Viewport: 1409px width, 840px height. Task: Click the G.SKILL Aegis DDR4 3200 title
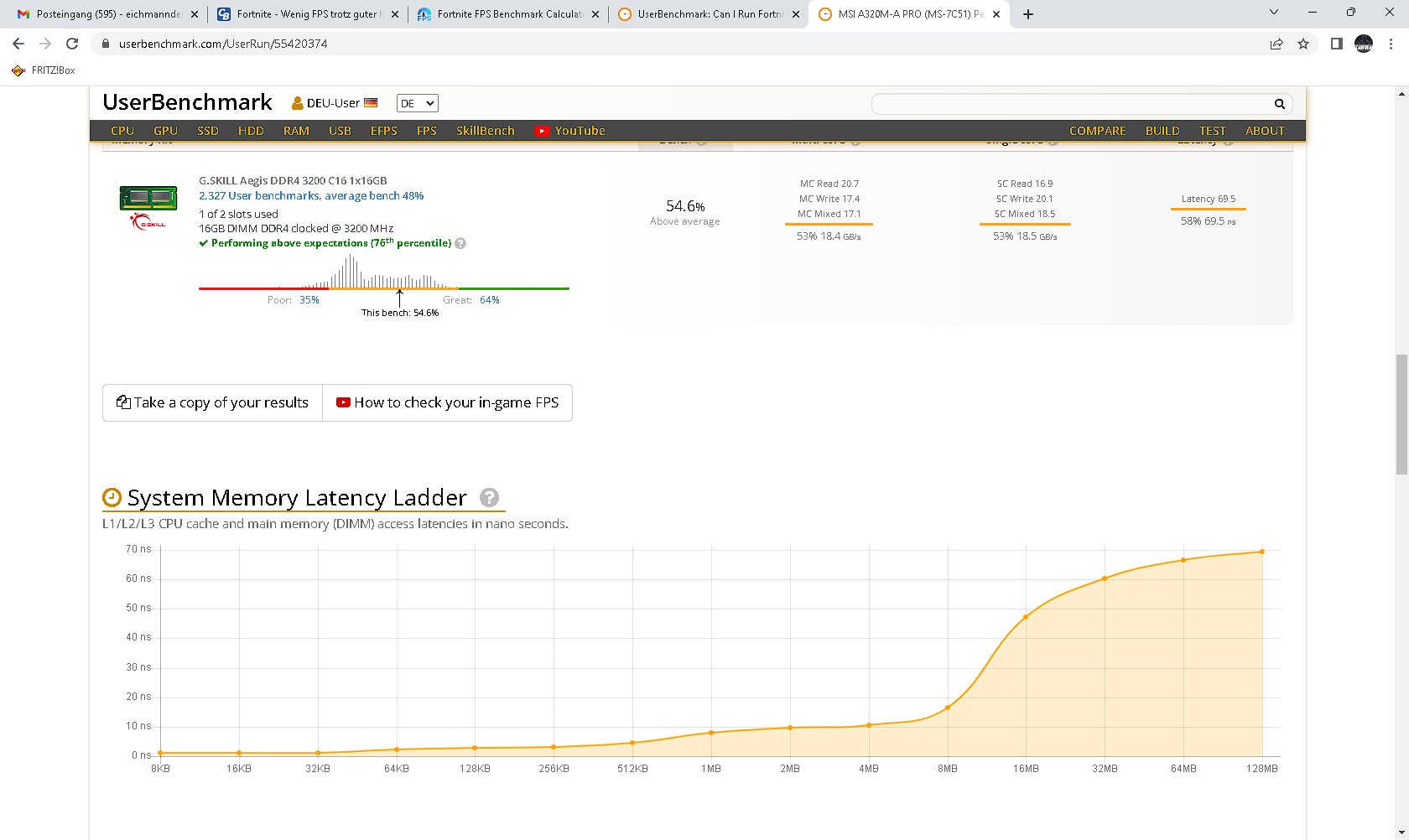point(293,180)
